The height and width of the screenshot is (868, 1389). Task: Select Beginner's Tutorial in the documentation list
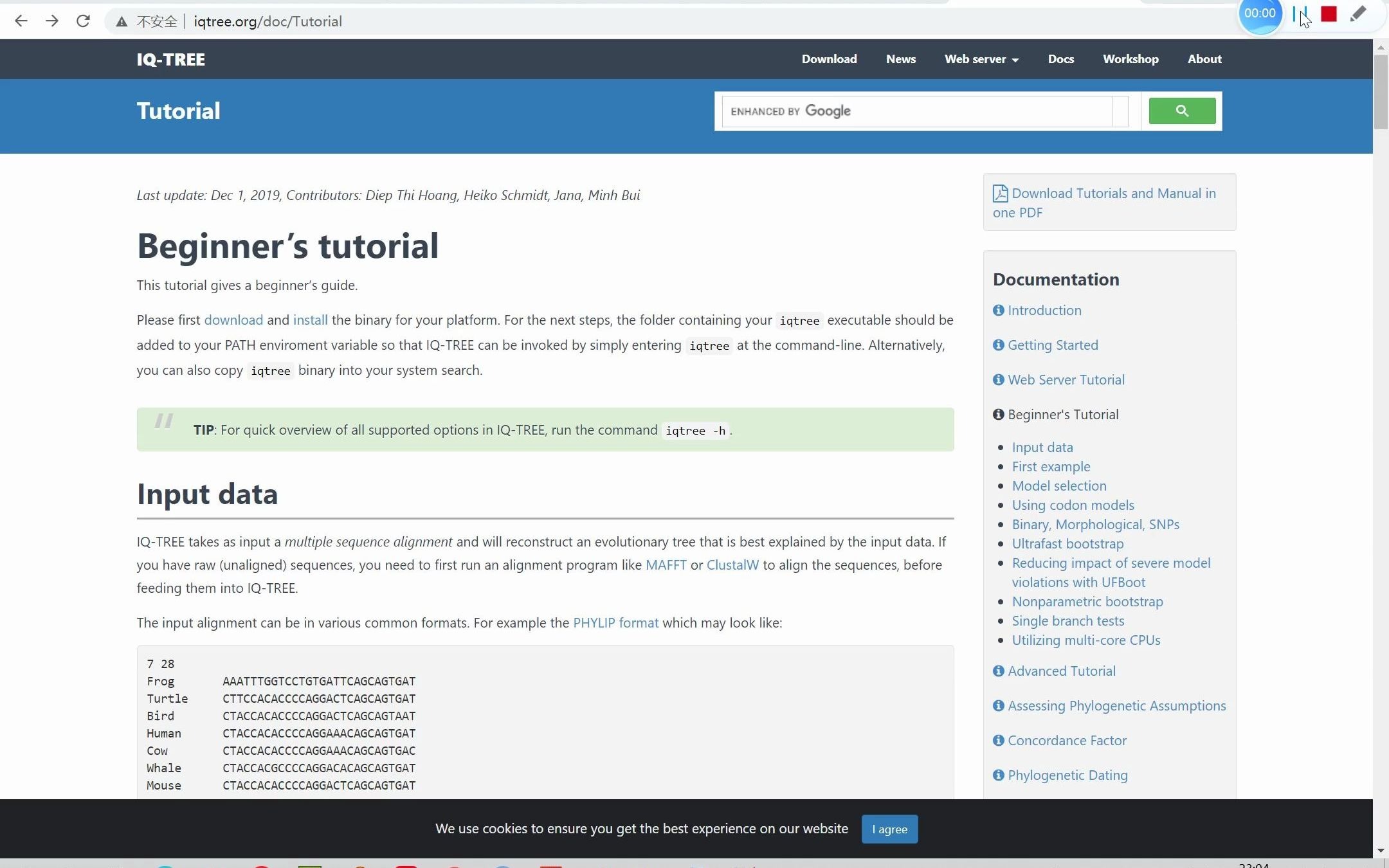[x=1063, y=415]
